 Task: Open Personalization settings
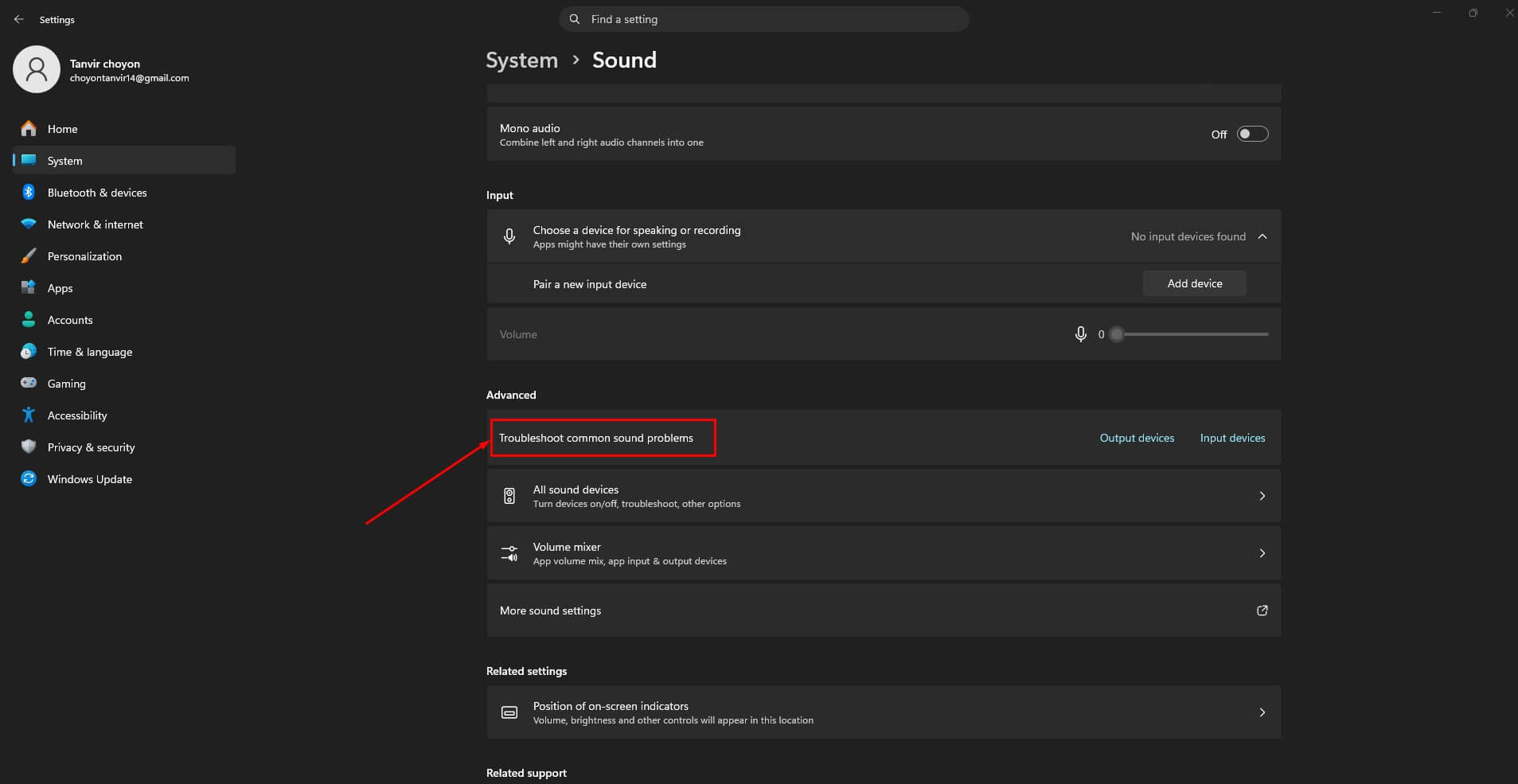pyautogui.click(x=124, y=255)
